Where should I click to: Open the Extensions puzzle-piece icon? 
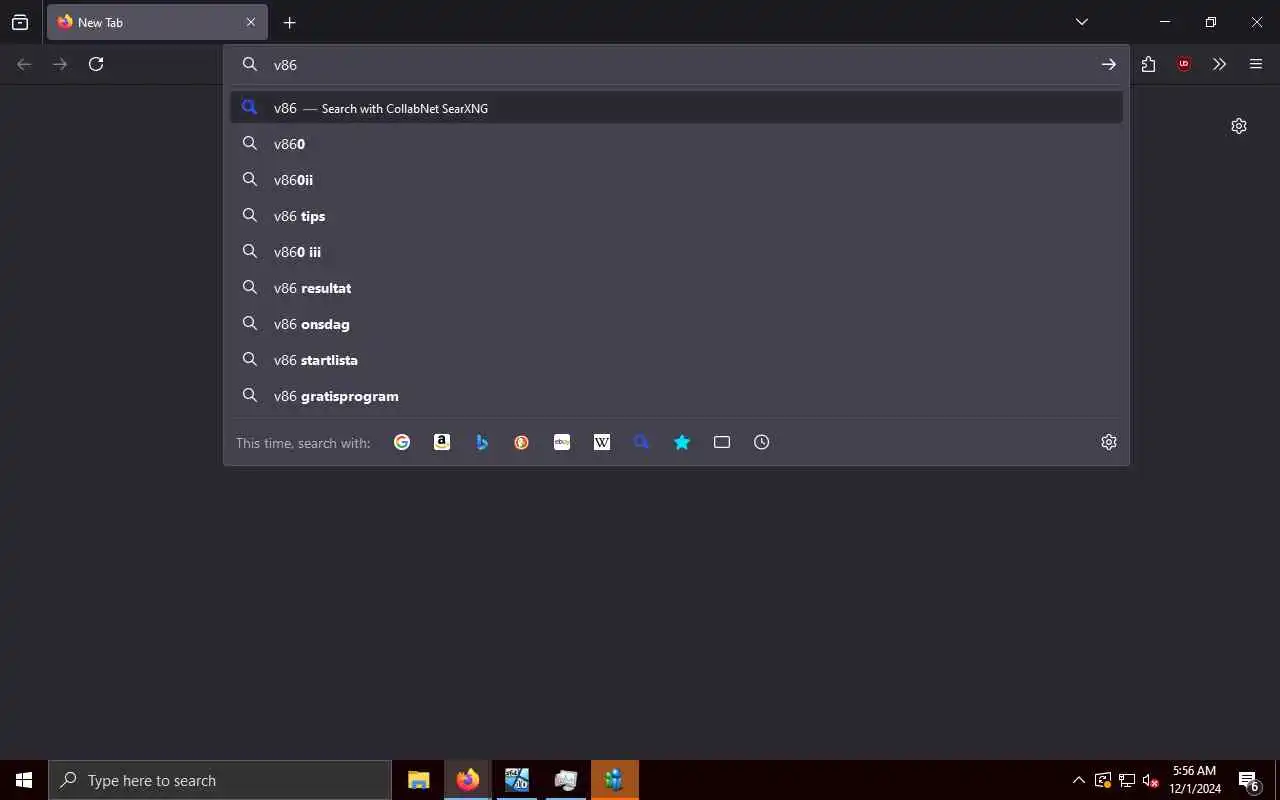coord(1148,64)
